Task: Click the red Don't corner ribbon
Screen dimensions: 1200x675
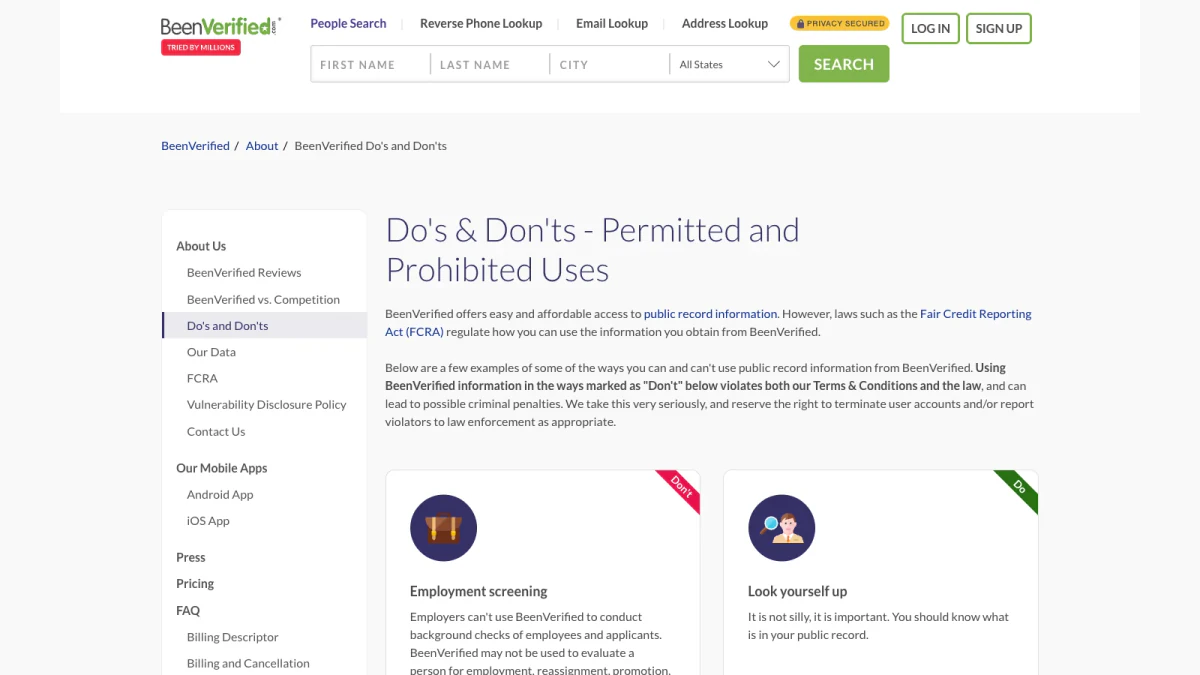Action: [680, 489]
